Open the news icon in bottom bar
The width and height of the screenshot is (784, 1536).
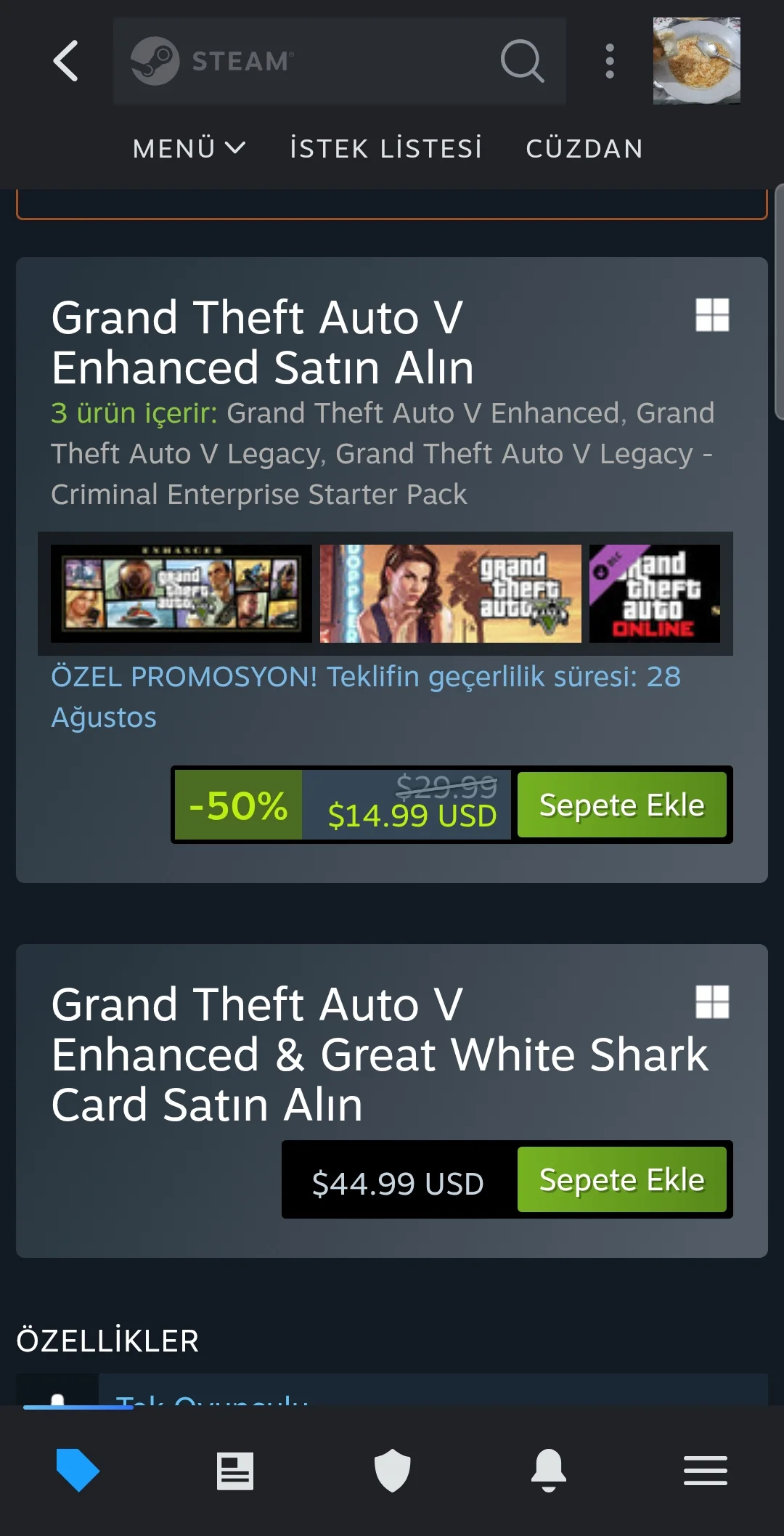click(x=235, y=1471)
